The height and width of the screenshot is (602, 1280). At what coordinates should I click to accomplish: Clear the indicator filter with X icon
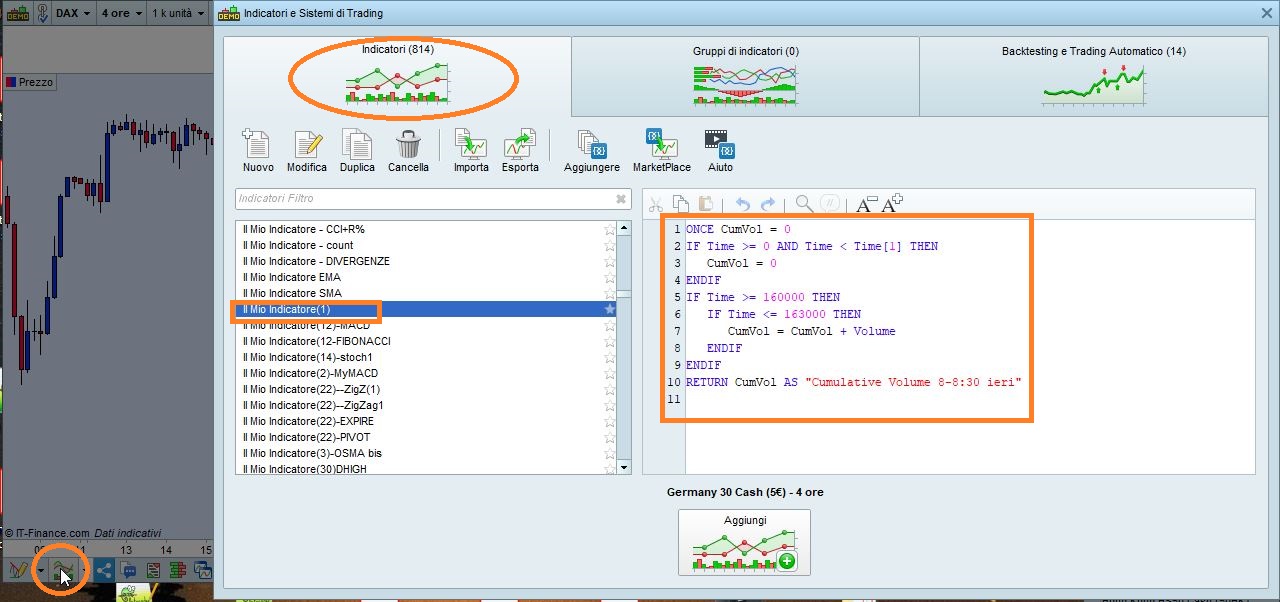(x=621, y=199)
